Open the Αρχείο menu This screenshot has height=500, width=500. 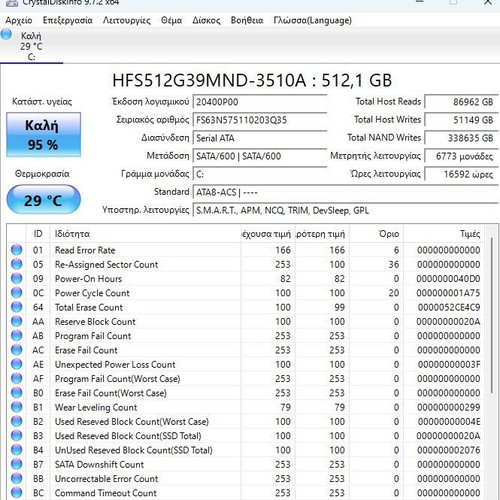click(19, 20)
